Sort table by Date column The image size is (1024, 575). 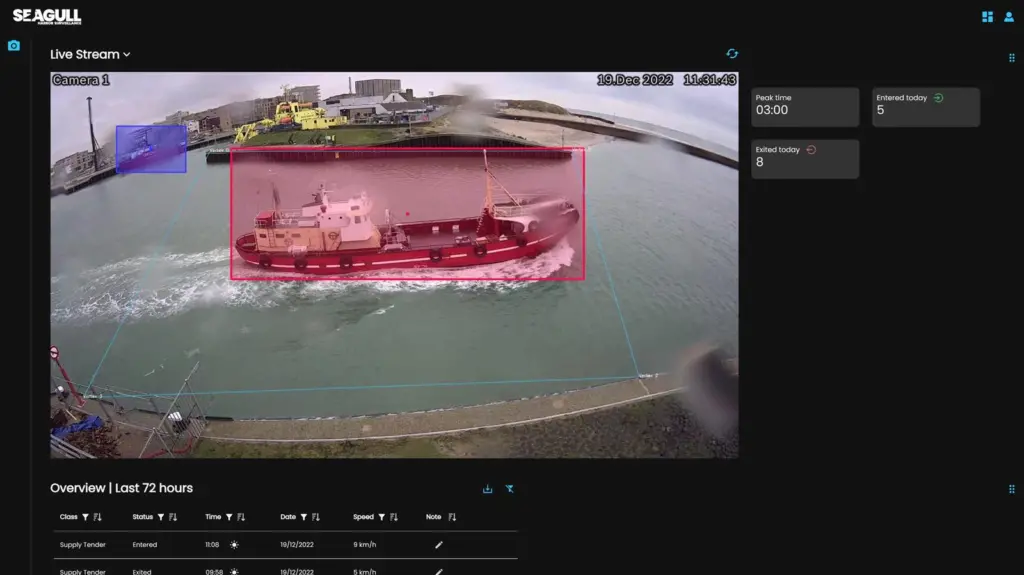point(316,517)
